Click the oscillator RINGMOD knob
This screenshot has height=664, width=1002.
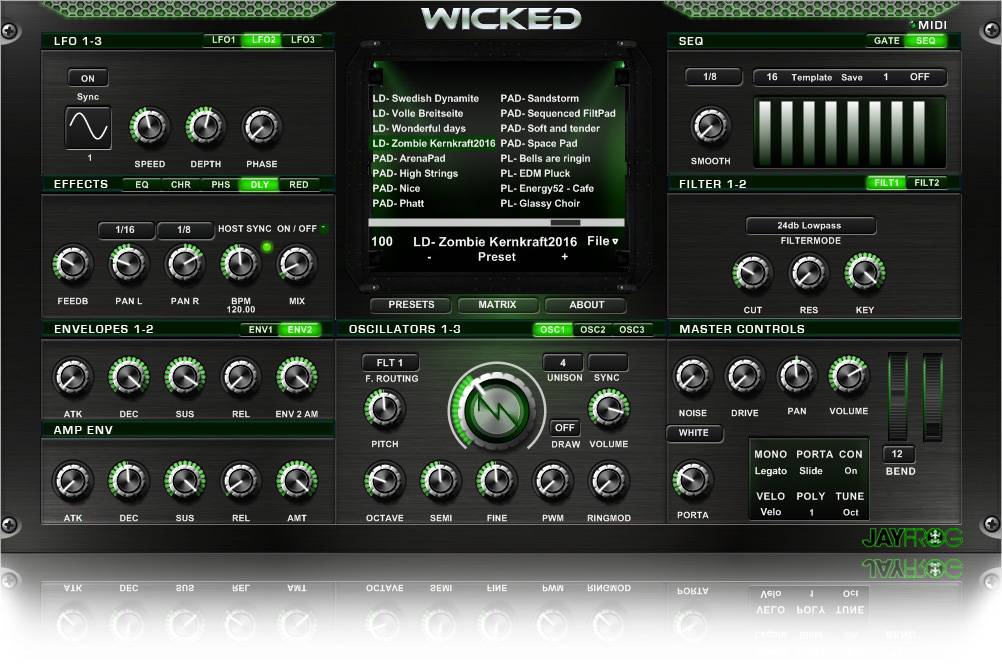click(x=608, y=481)
